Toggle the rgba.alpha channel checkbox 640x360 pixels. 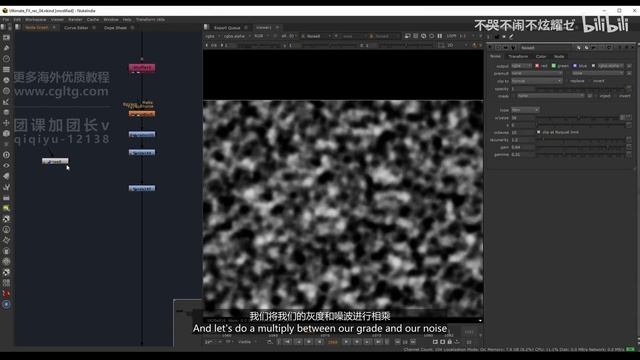(593, 66)
